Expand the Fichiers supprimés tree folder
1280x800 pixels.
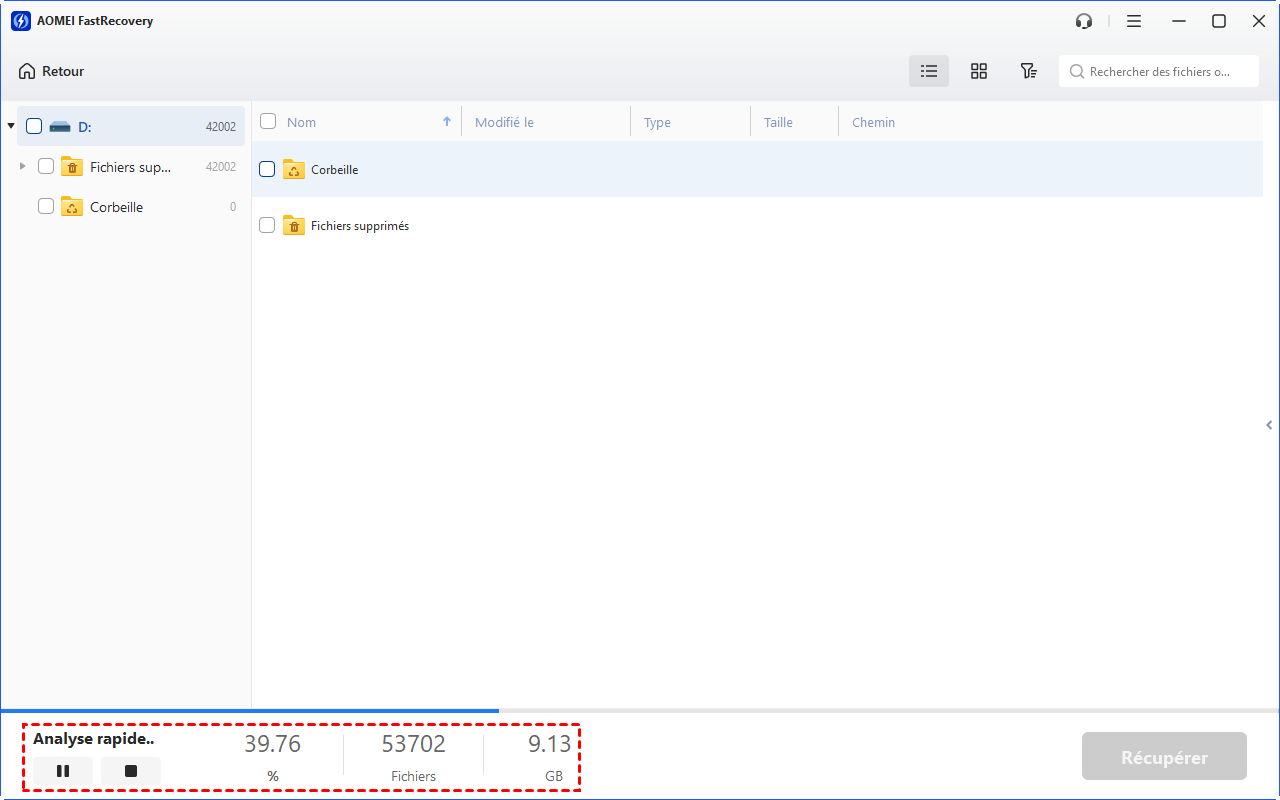coord(23,166)
